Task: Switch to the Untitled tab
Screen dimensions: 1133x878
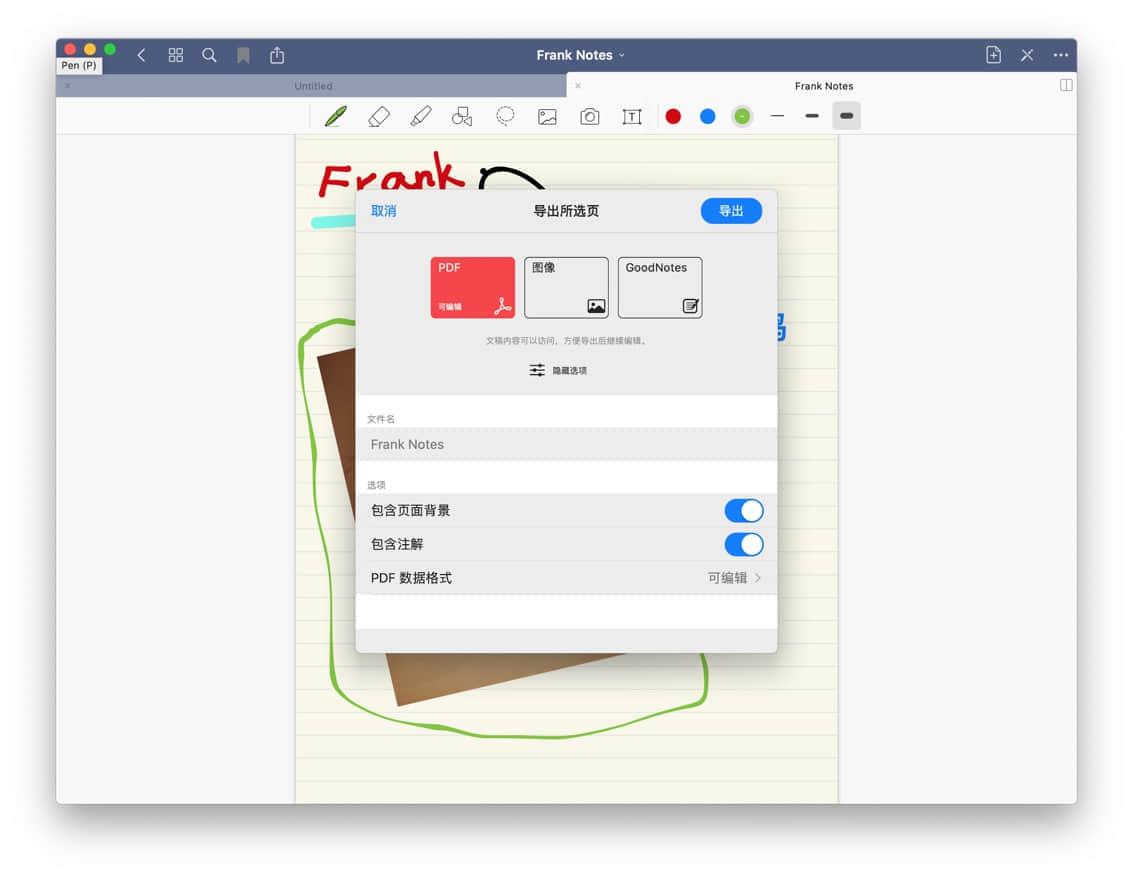Action: [x=312, y=86]
